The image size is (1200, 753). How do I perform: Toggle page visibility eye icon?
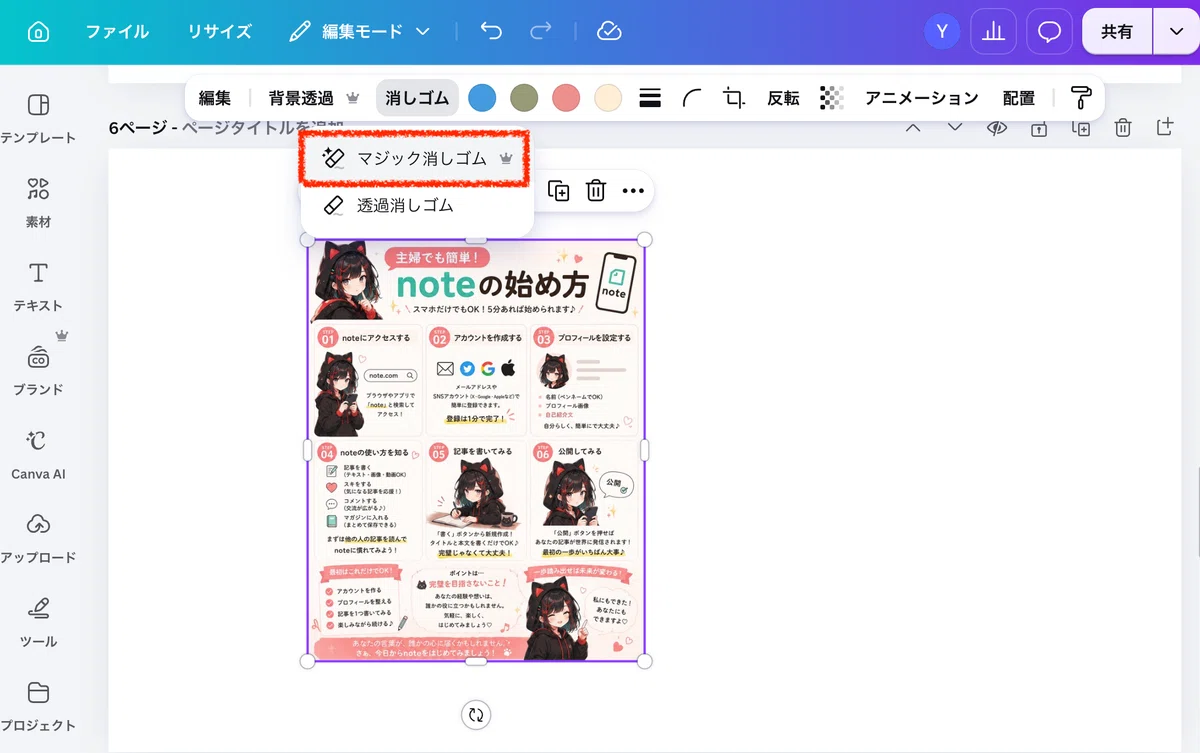997,127
